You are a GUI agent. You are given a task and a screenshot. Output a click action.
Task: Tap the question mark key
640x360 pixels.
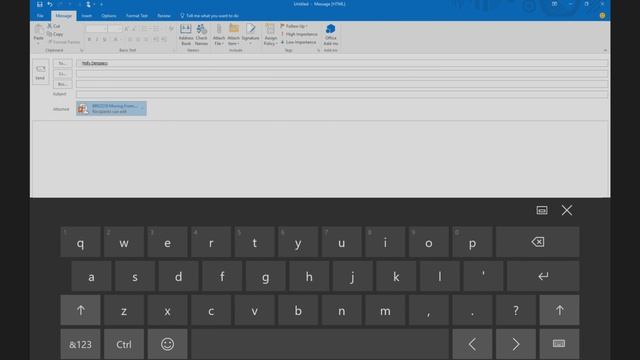coord(516,310)
